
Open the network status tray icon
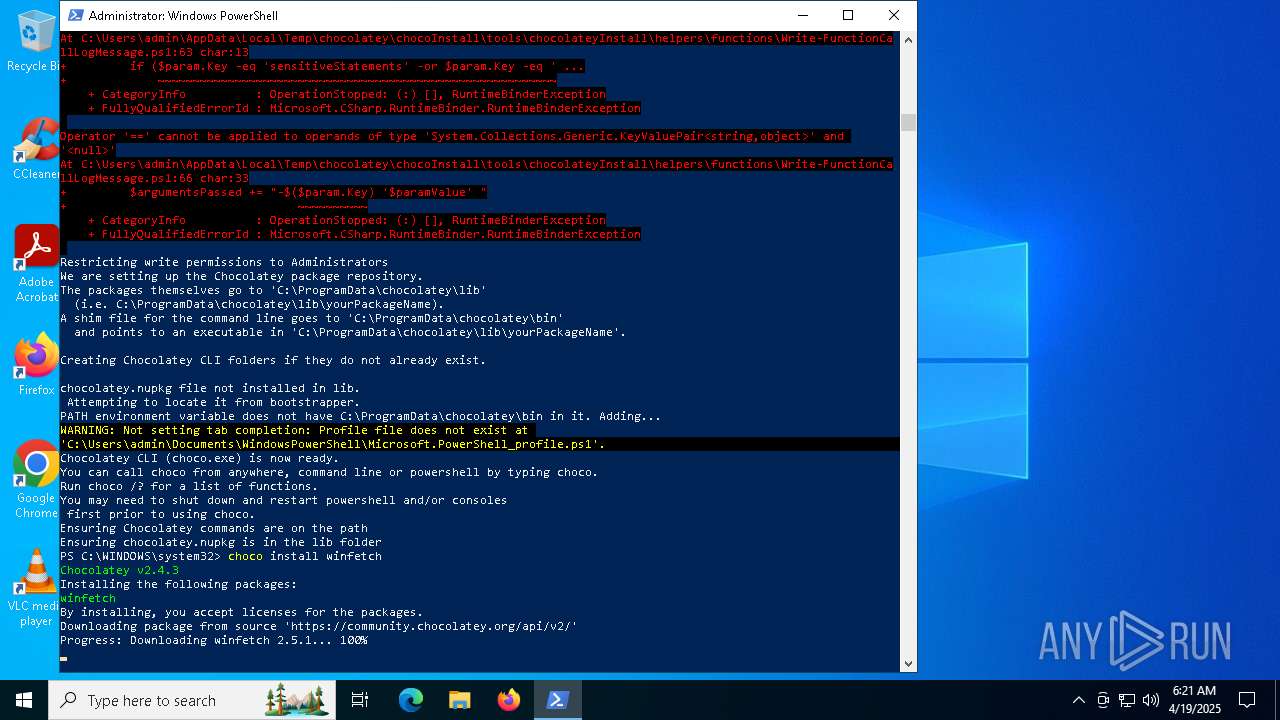point(1127,700)
